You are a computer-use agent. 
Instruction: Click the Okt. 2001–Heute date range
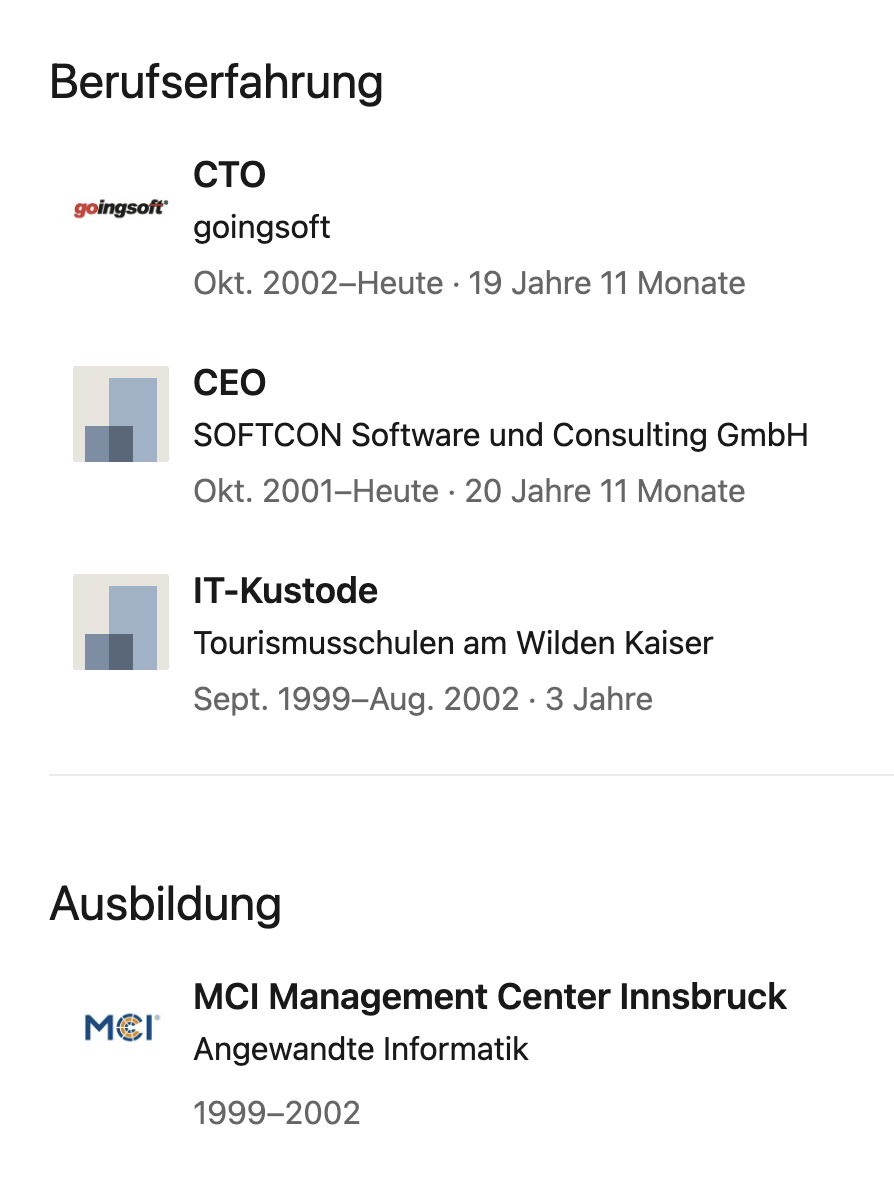pos(316,491)
